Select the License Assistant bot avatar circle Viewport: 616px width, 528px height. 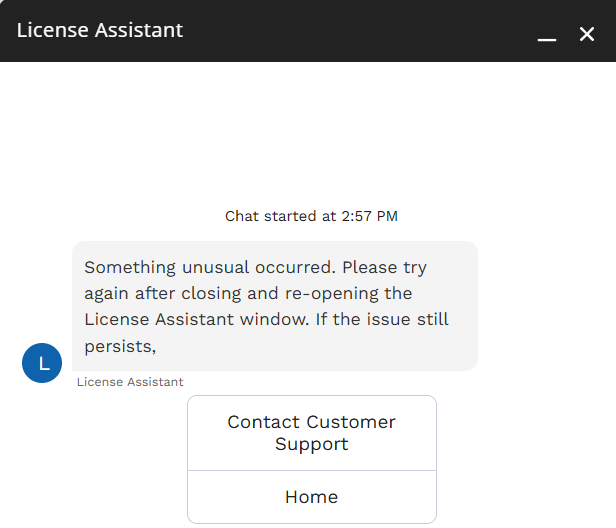click(x=42, y=363)
